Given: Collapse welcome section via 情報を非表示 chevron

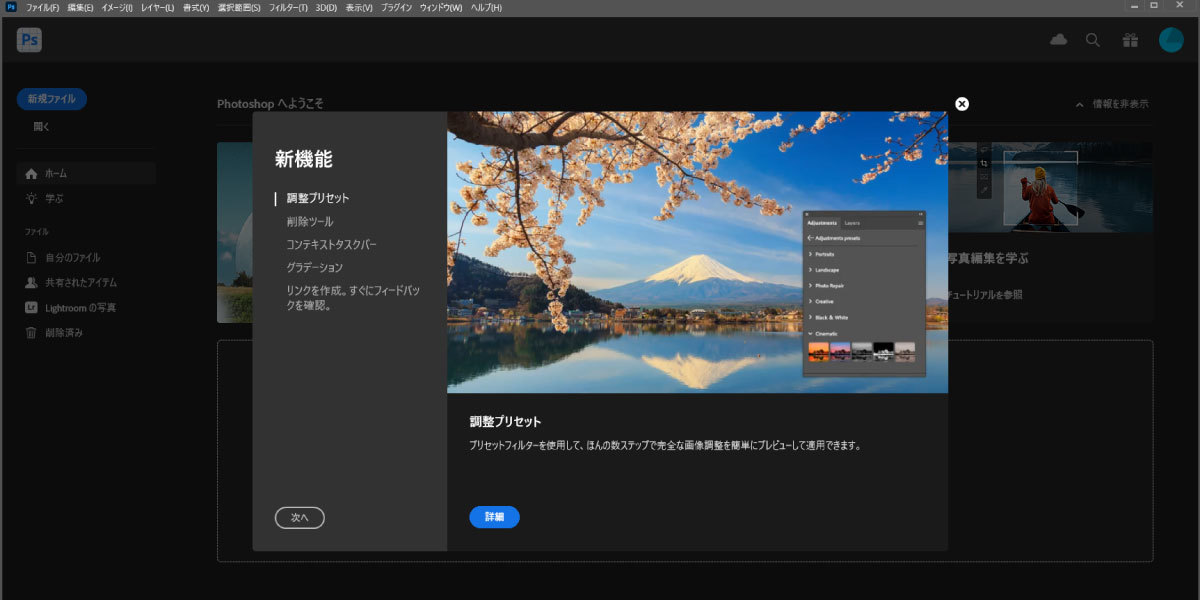Looking at the screenshot, I should pyautogui.click(x=1080, y=104).
